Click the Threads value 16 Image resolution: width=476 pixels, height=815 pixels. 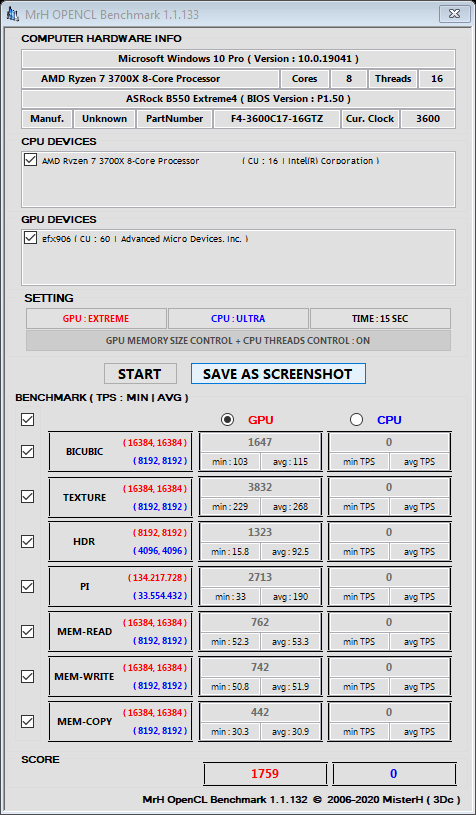(437, 78)
